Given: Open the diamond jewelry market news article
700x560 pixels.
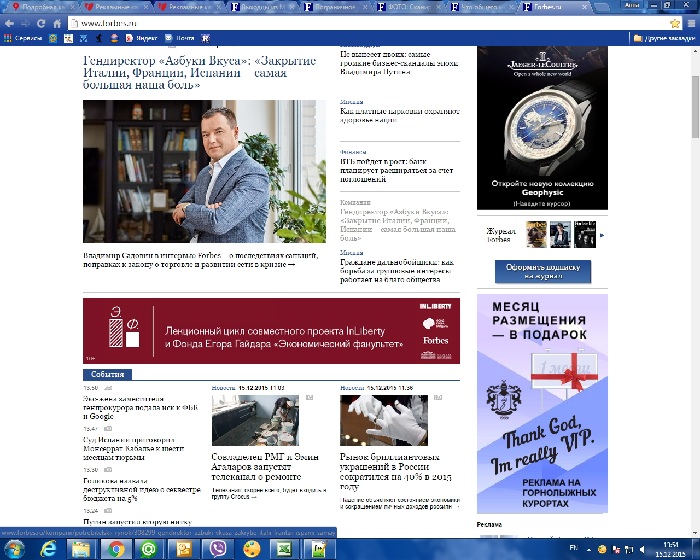Looking at the screenshot, I should click(x=397, y=472).
